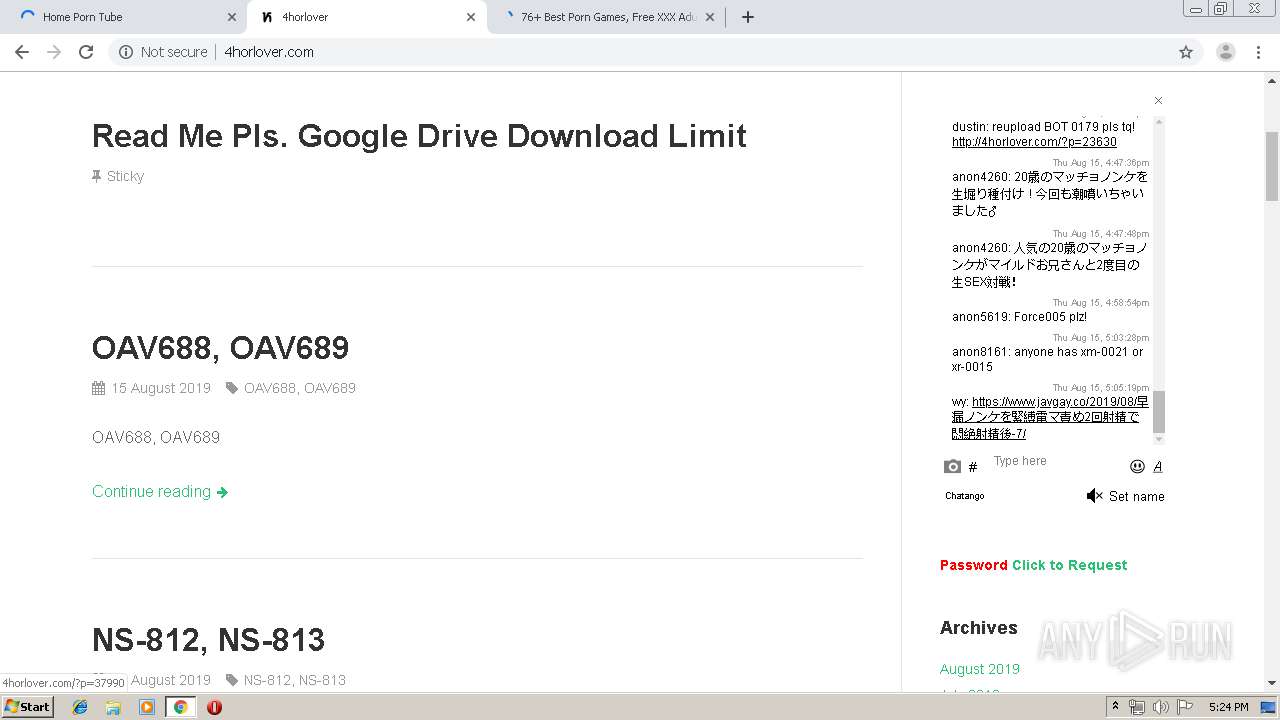The width and height of the screenshot is (1280, 720).
Task: Open the August 2019 archive
Action: click(x=980, y=669)
